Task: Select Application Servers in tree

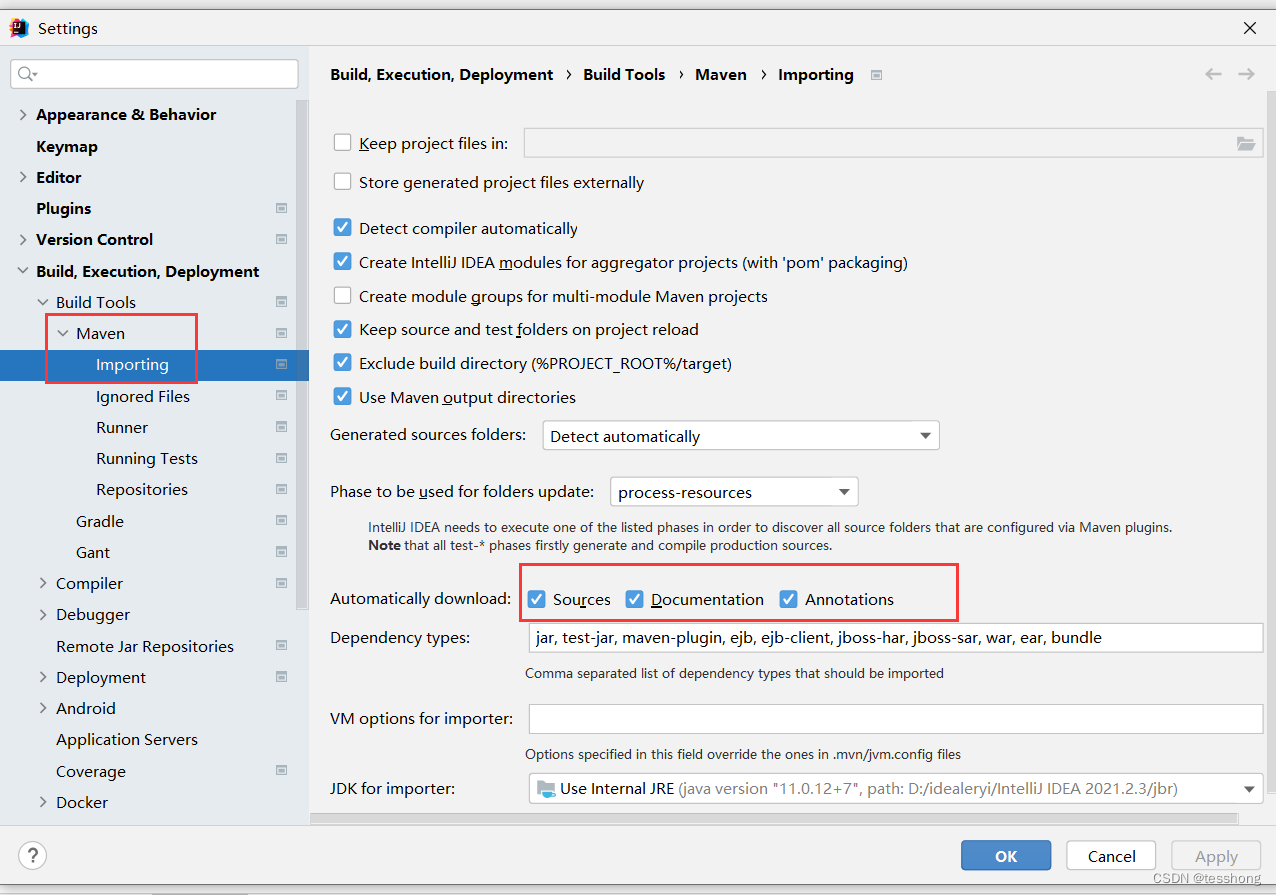Action: tap(127, 739)
